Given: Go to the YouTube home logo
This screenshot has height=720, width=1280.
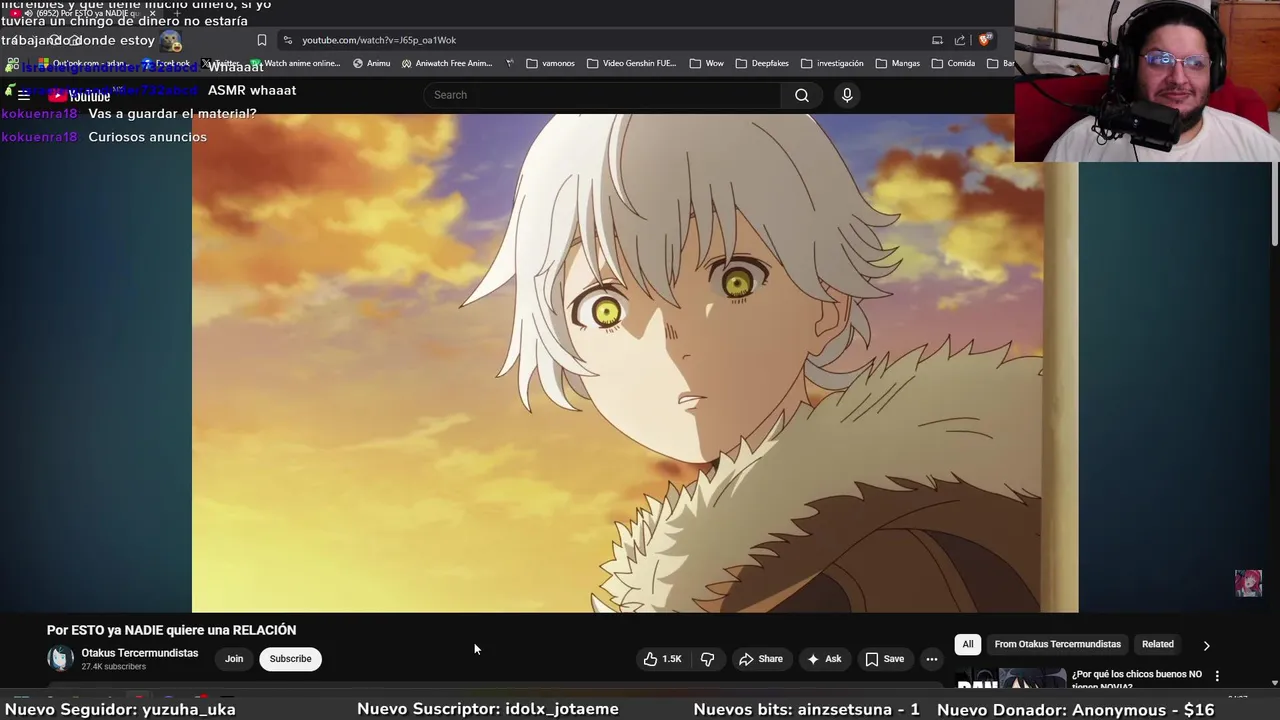Looking at the screenshot, I should [x=79, y=96].
